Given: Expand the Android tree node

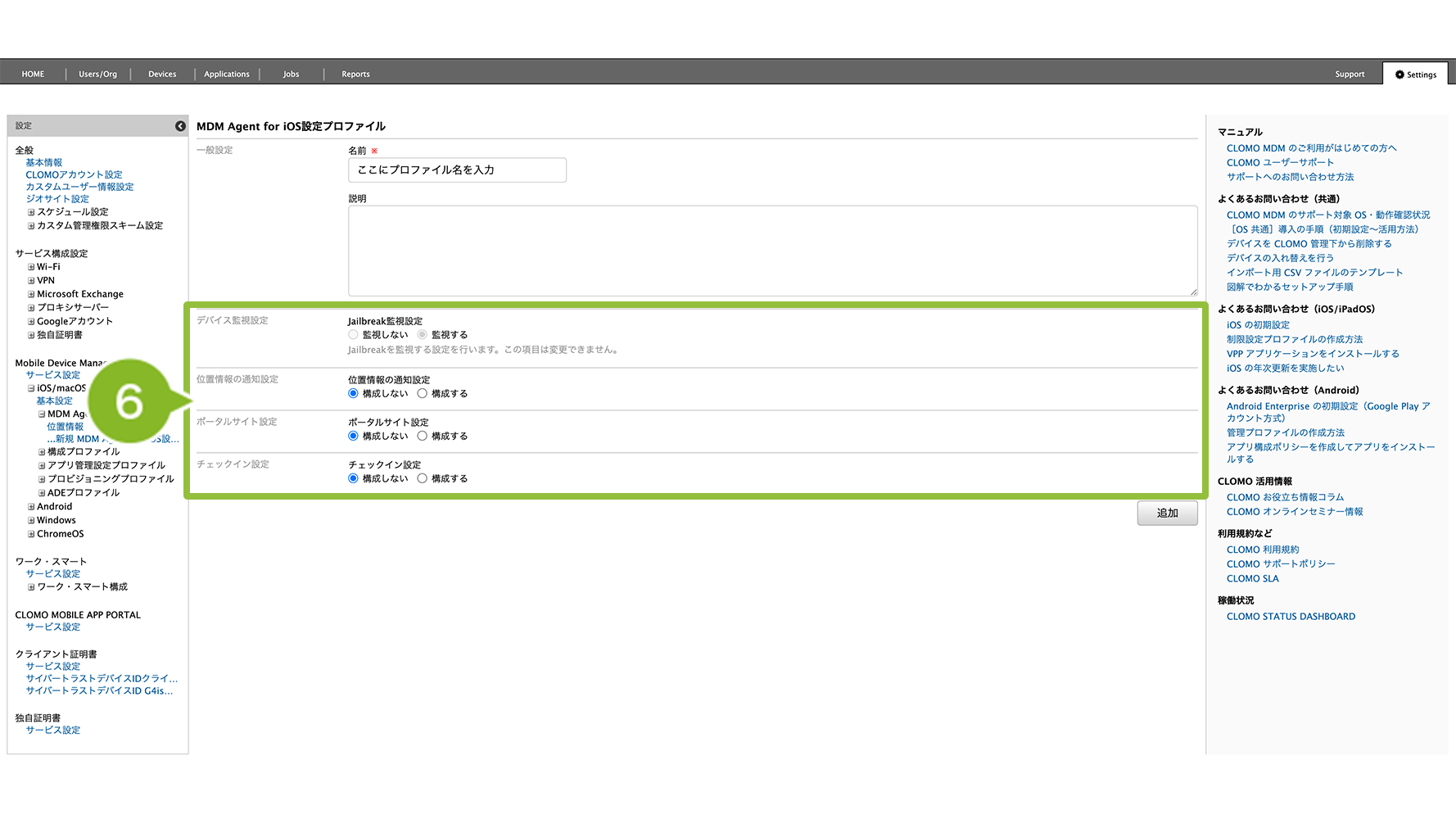Looking at the screenshot, I should (31, 507).
